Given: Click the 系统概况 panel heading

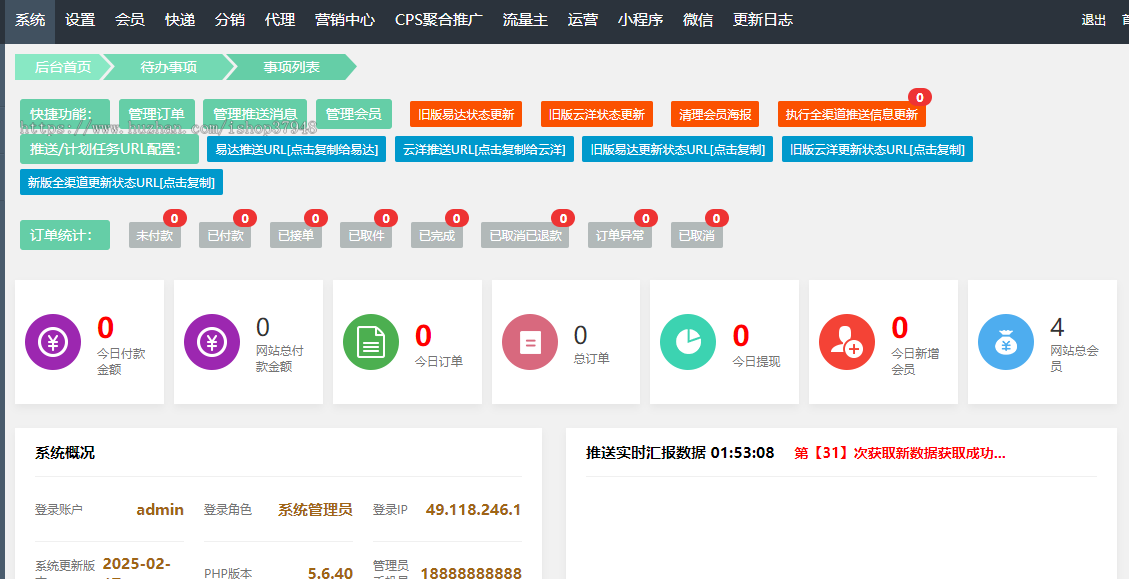Looking at the screenshot, I should (65, 453).
